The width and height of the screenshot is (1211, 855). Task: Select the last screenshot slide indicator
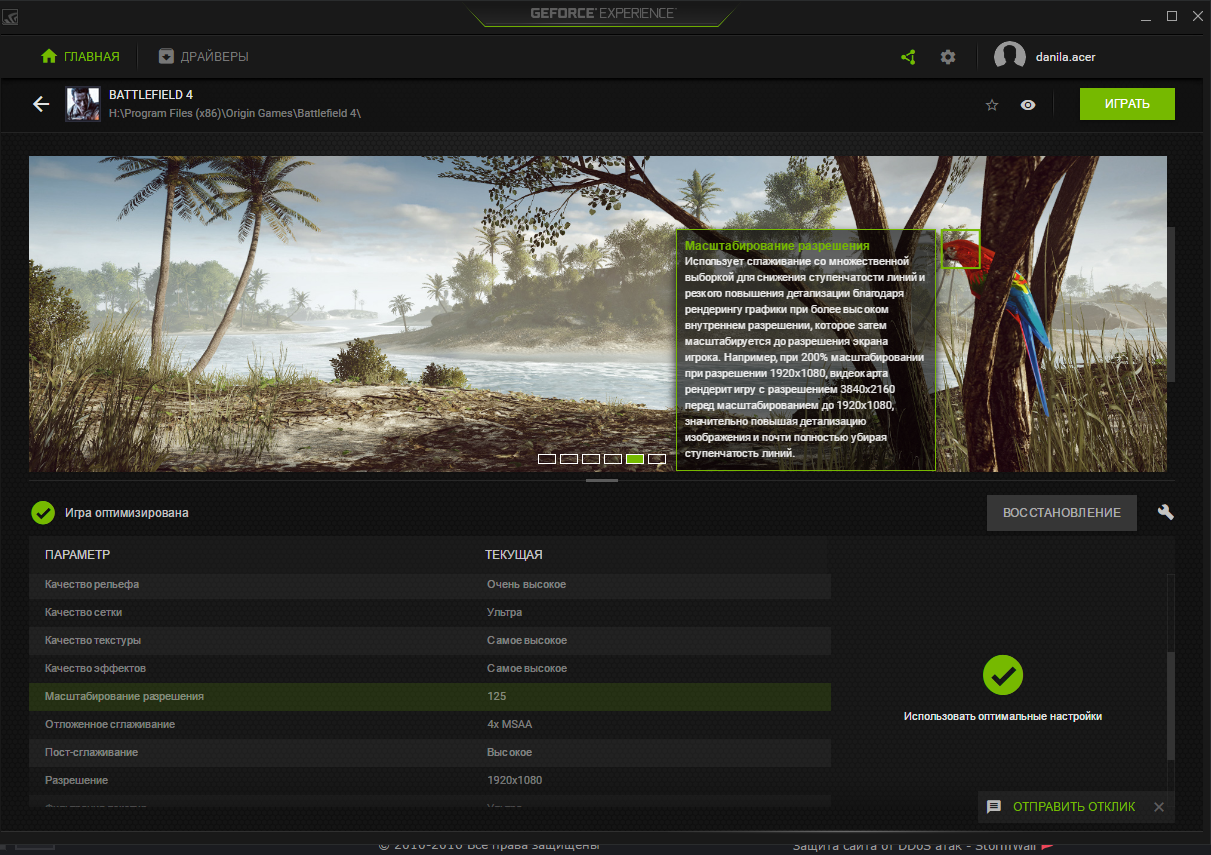coord(657,459)
